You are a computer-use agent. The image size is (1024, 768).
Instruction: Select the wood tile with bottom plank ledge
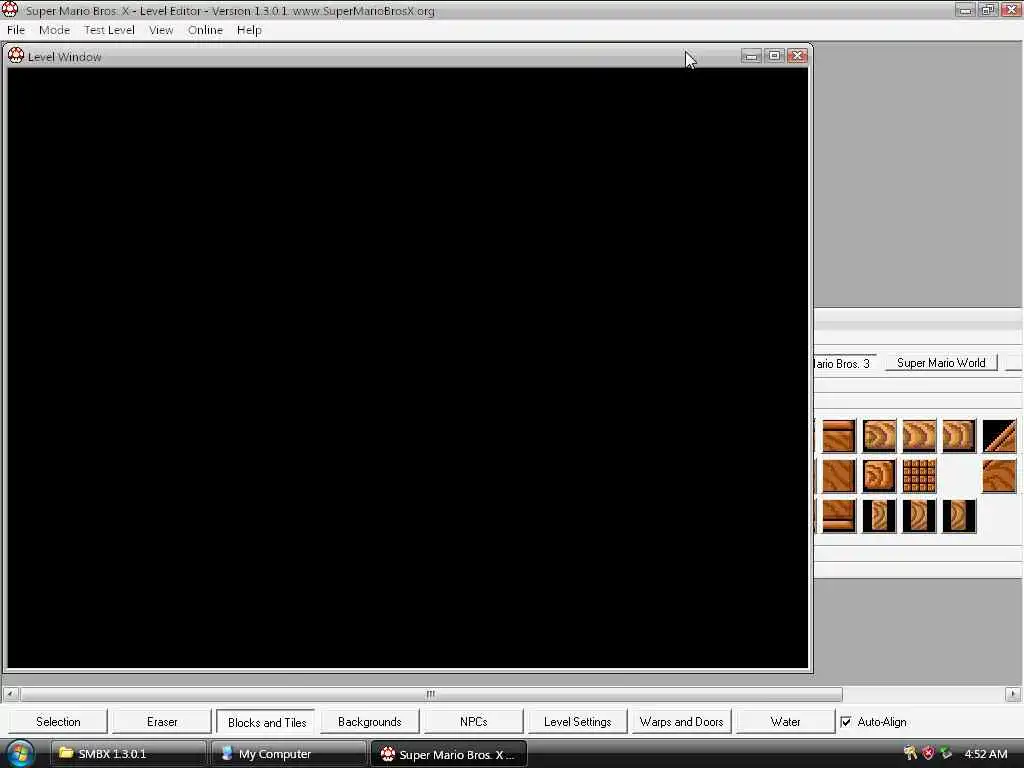[x=839, y=516]
